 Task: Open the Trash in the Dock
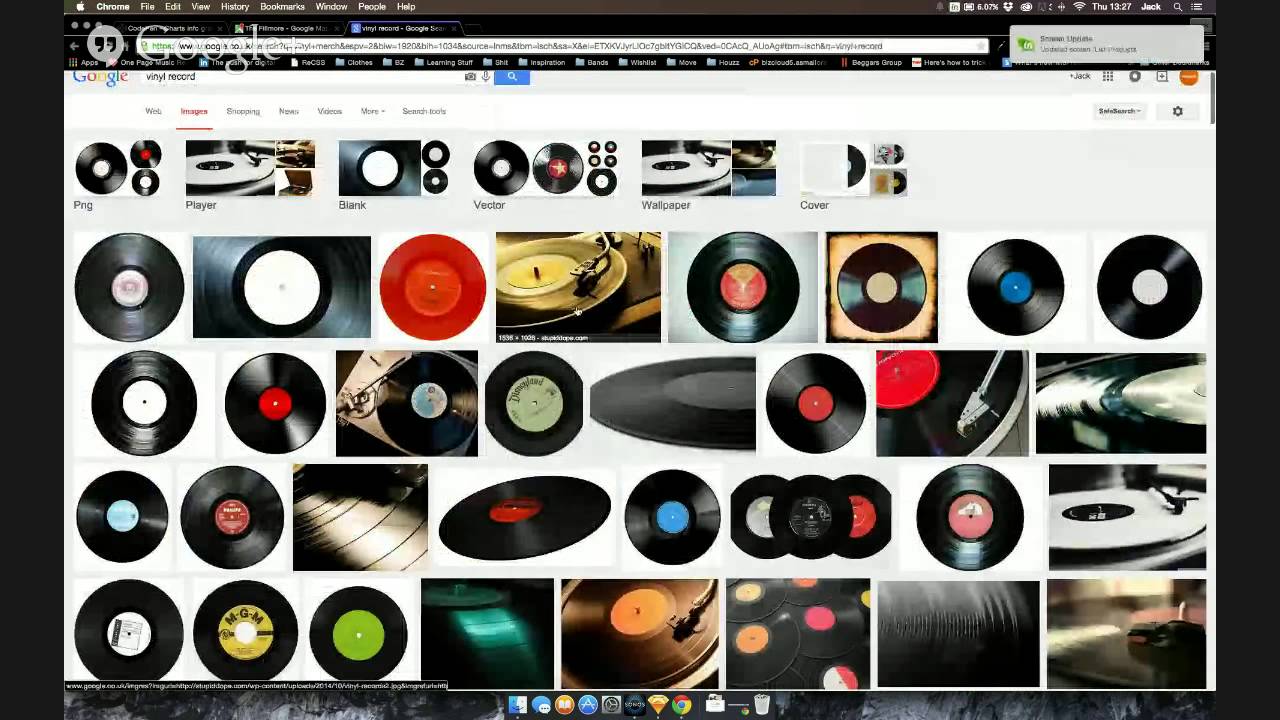pyautogui.click(x=762, y=705)
